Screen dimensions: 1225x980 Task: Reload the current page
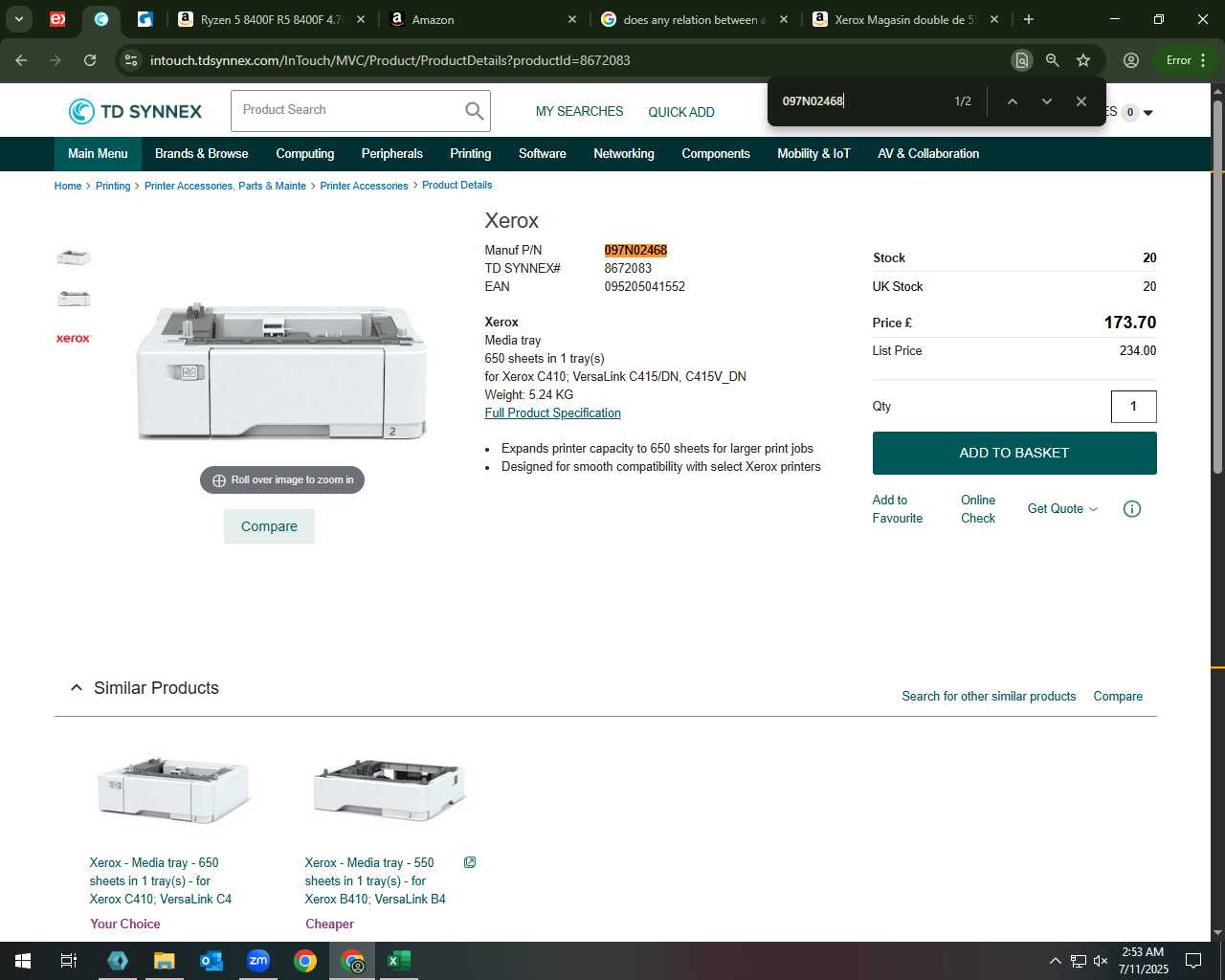tap(90, 60)
